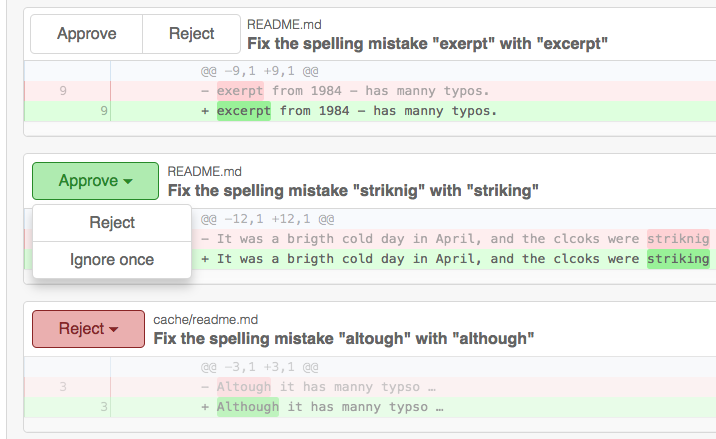Click the highlighted added word "striking"
Viewport: 716px width, 439px height.
pos(678,259)
